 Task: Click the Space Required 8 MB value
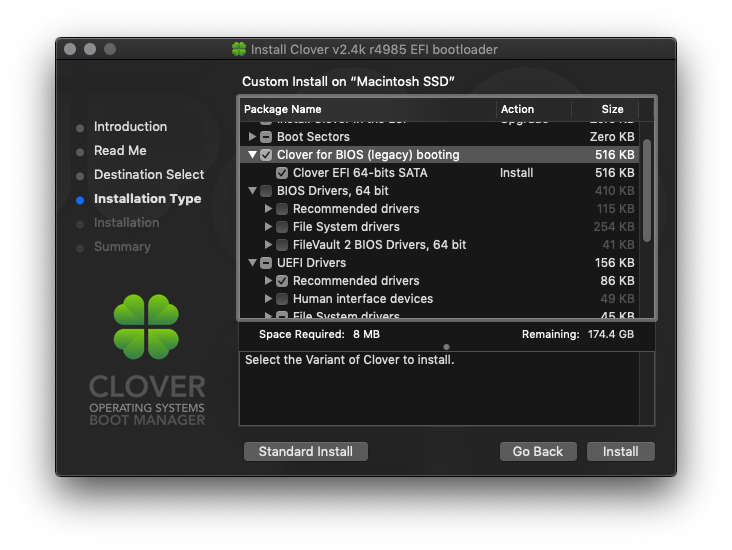[366, 334]
